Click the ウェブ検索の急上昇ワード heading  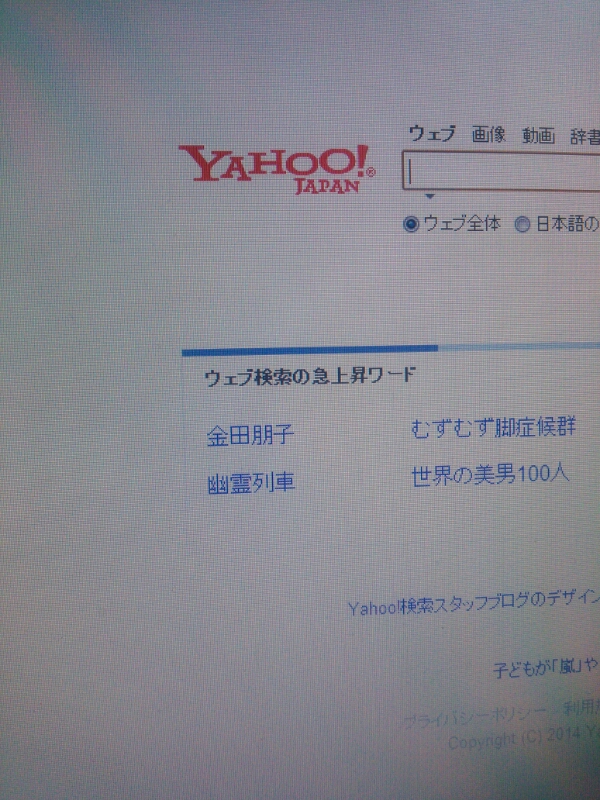tap(310, 377)
